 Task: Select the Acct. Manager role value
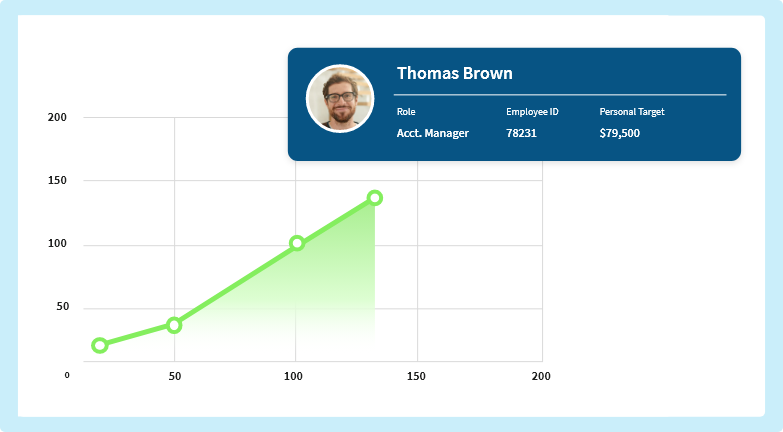click(432, 133)
